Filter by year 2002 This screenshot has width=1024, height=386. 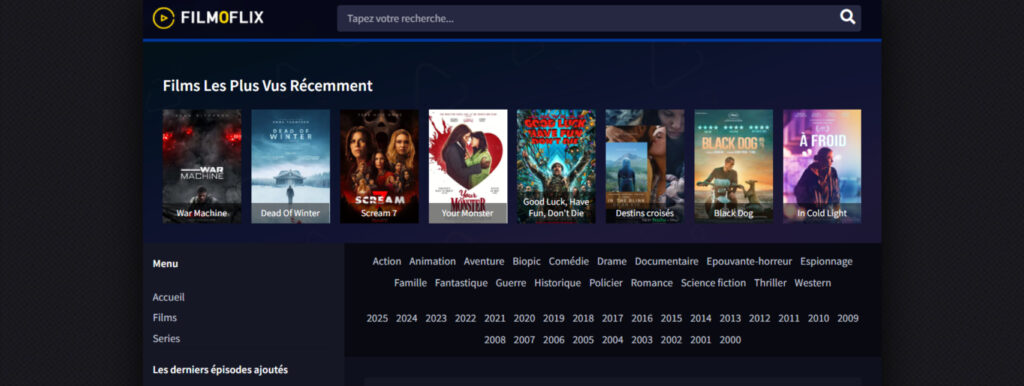671,340
